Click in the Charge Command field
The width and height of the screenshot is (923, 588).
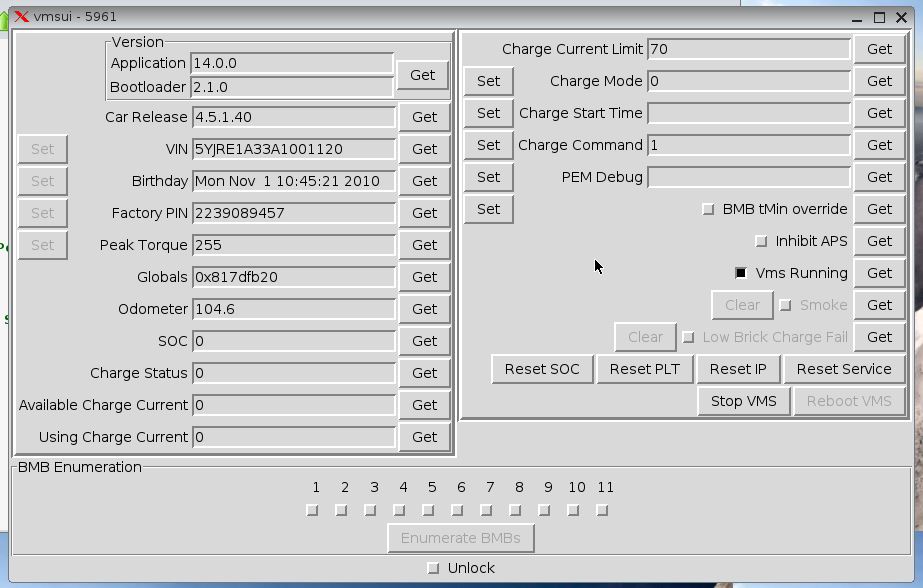tap(749, 145)
